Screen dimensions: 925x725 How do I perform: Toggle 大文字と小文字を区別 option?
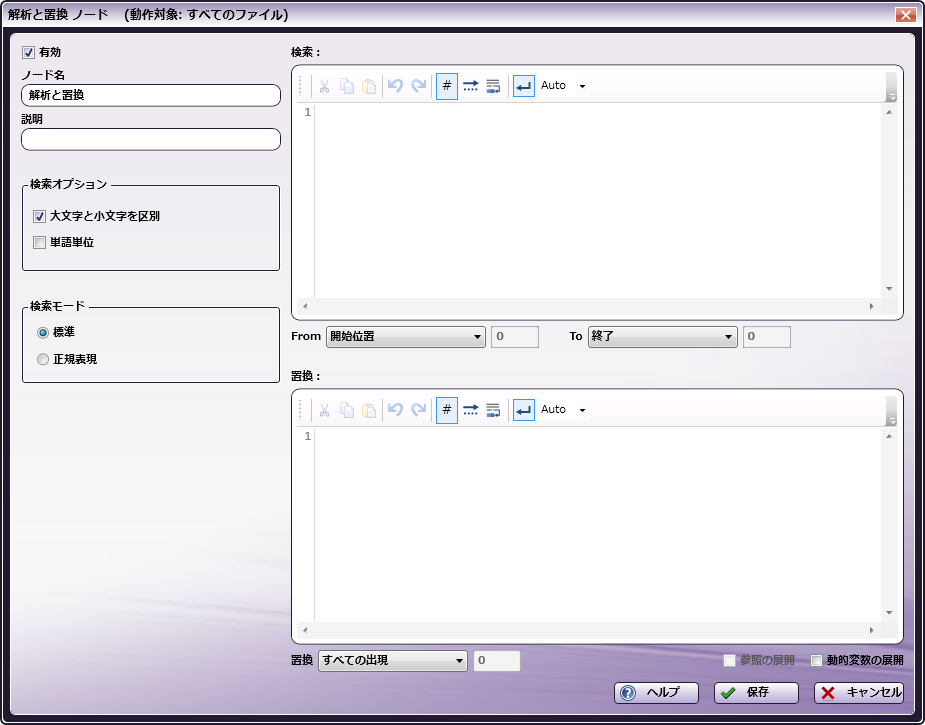pyautogui.click(x=40, y=216)
